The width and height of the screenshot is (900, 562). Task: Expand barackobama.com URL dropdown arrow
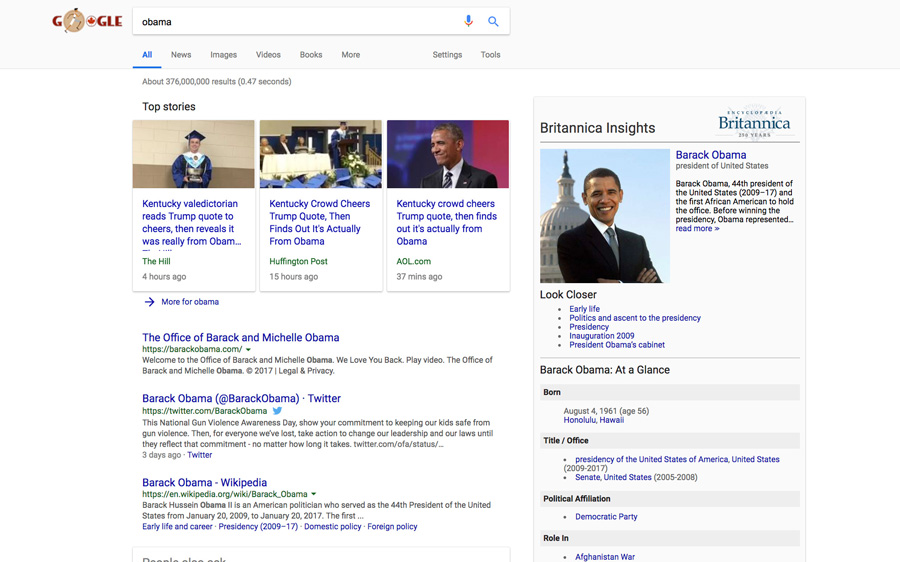click(x=248, y=350)
